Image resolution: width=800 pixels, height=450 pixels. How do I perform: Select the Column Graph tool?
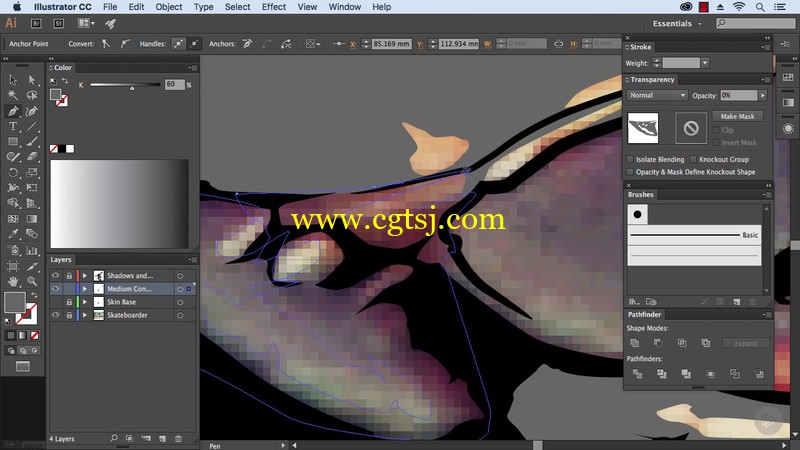(32, 250)
